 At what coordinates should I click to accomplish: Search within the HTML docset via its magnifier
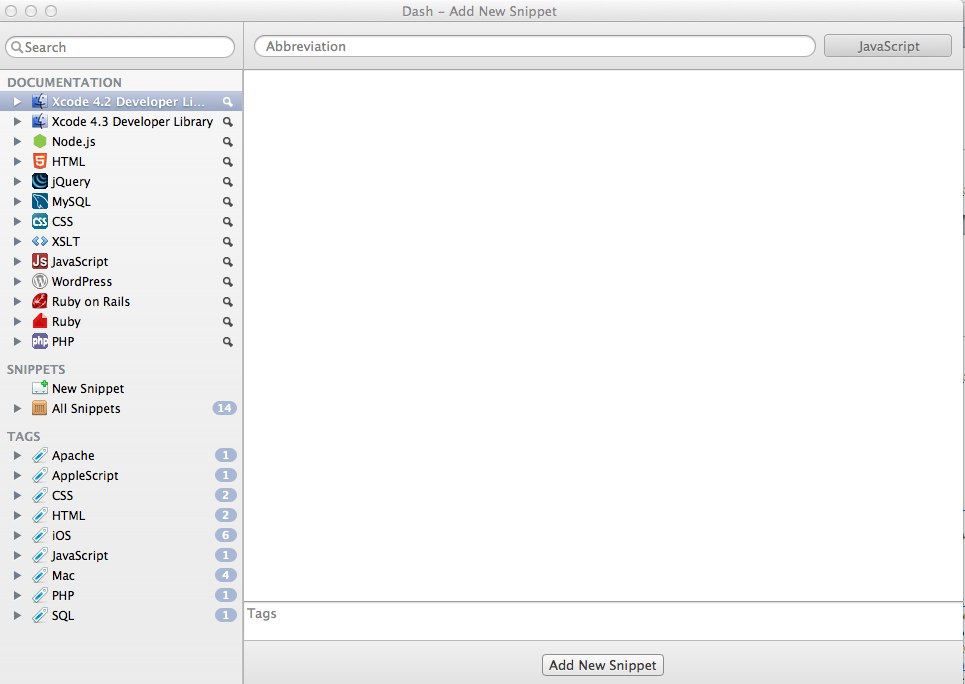[x=228, y=162]
